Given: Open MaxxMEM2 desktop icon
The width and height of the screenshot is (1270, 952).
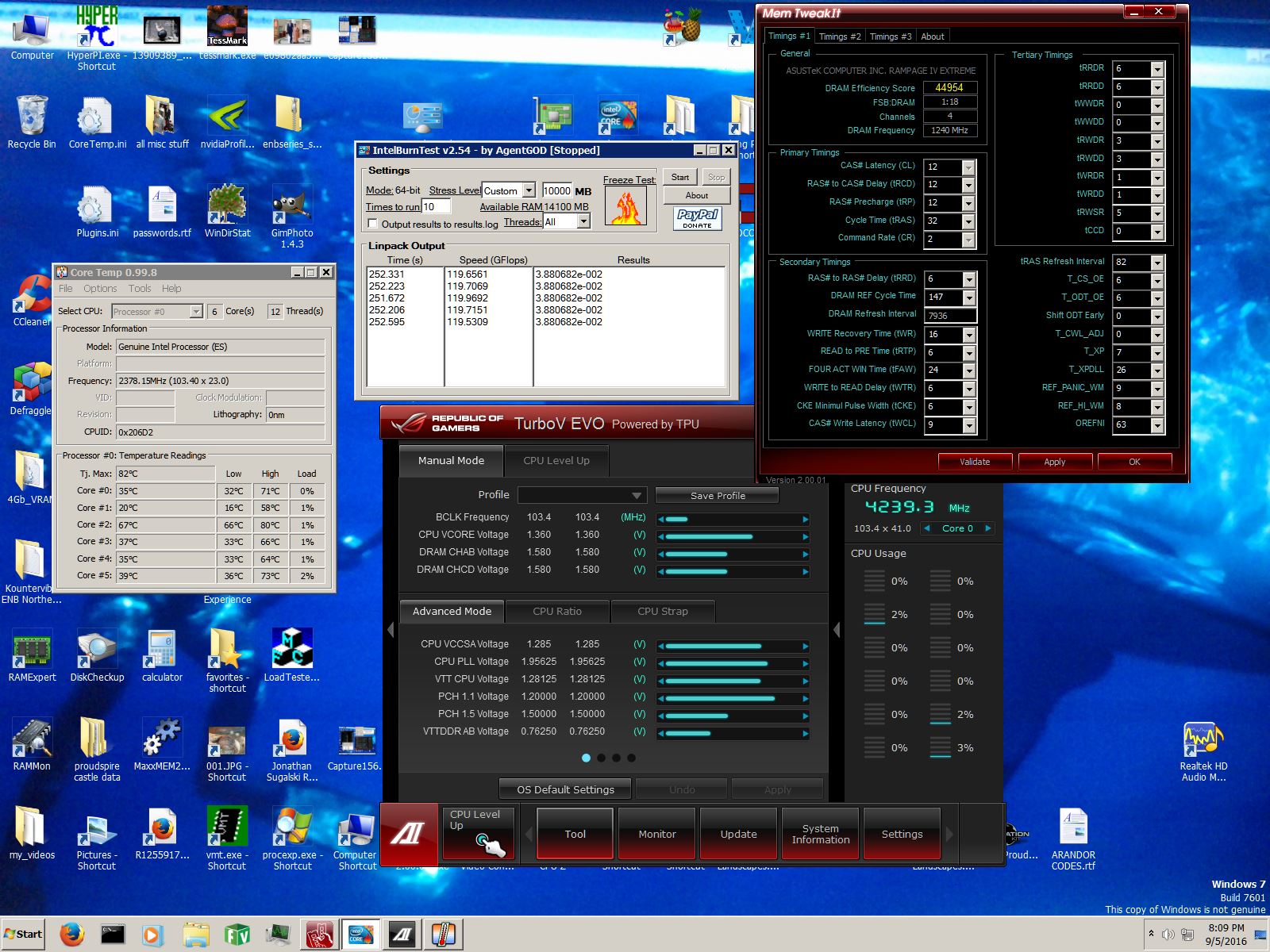Looking at the screenshot, I should (x=162, y=744).
